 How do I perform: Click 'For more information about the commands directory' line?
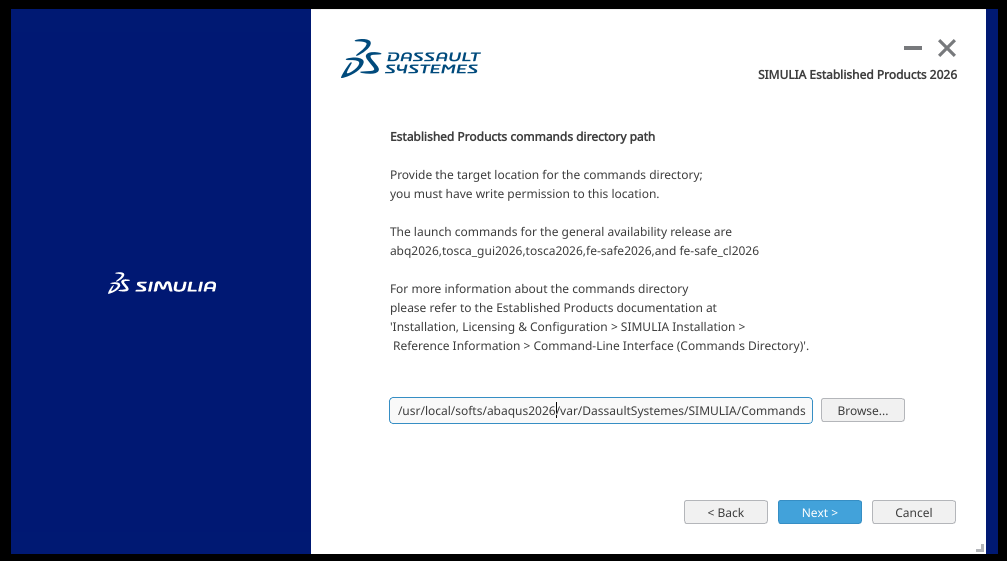pyautogui.click(x=539, y=289)
